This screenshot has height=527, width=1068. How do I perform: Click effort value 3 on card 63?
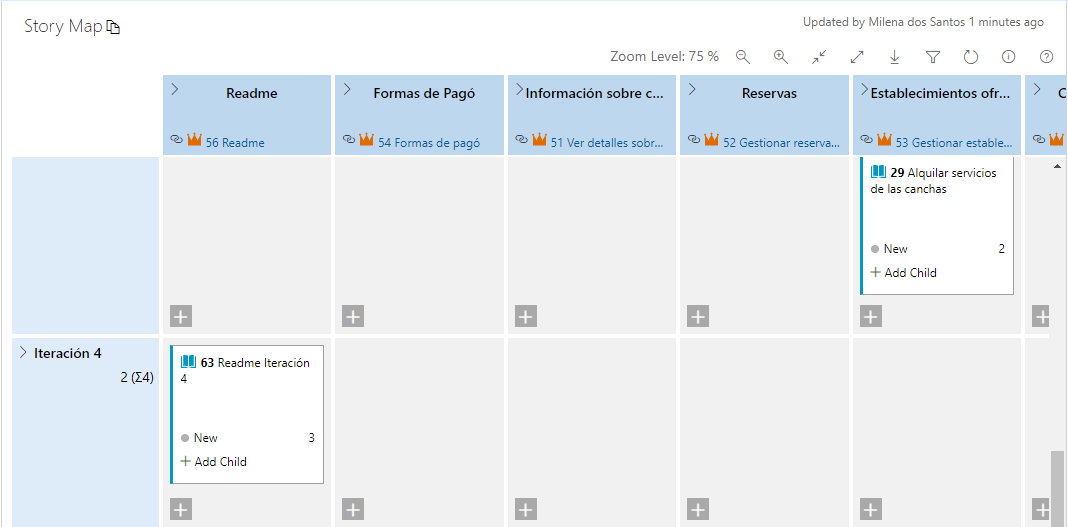coord(311,438)
